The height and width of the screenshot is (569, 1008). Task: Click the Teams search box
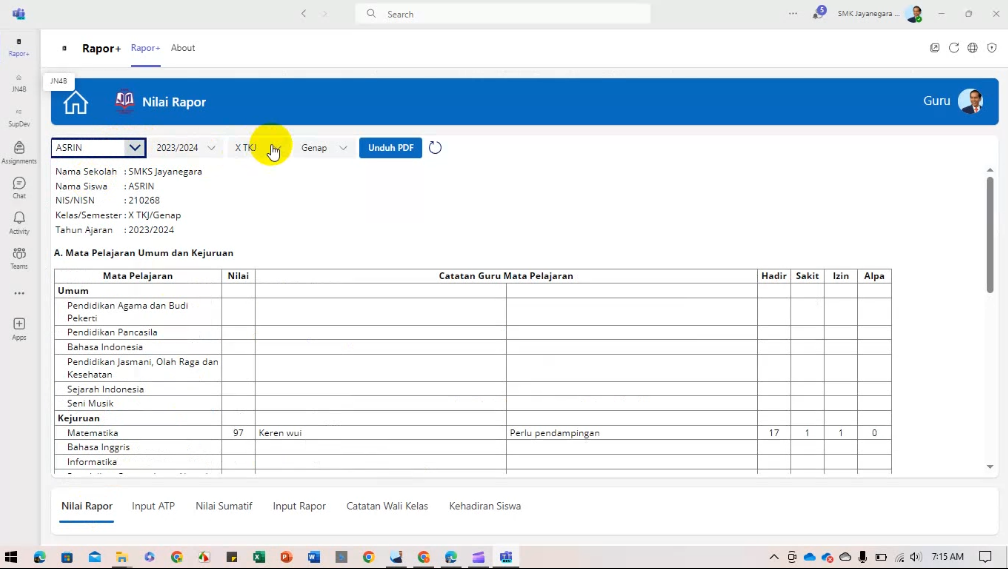pos(503,14)
